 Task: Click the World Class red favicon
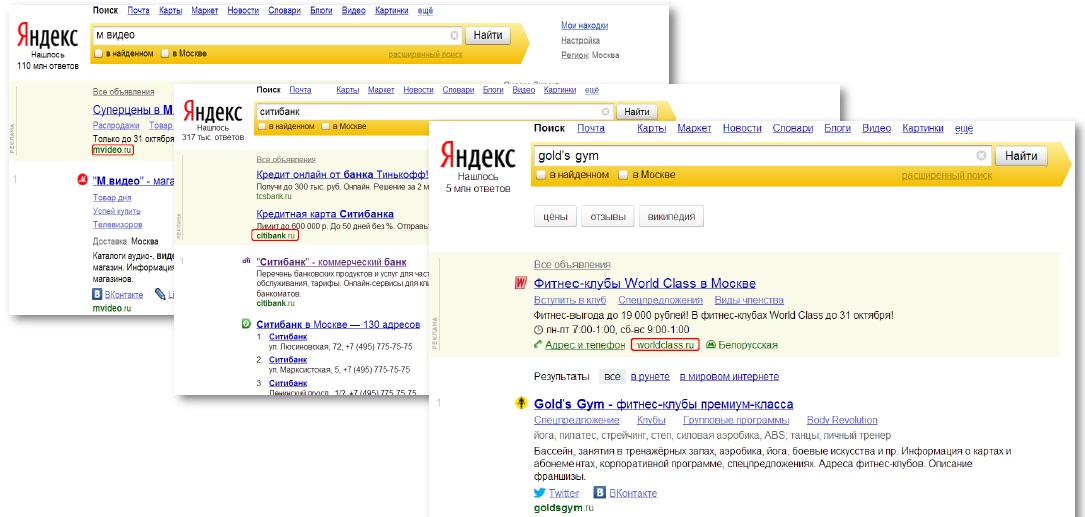click(x=520, y=284)
